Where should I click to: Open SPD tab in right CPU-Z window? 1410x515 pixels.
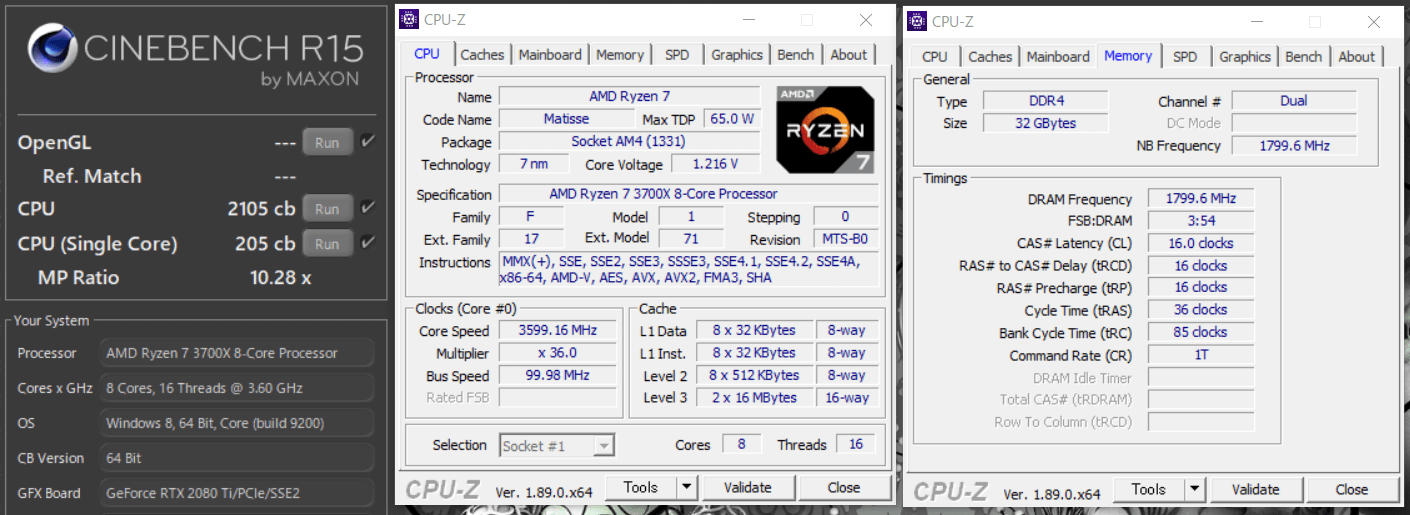click(x=1185, y=57)
